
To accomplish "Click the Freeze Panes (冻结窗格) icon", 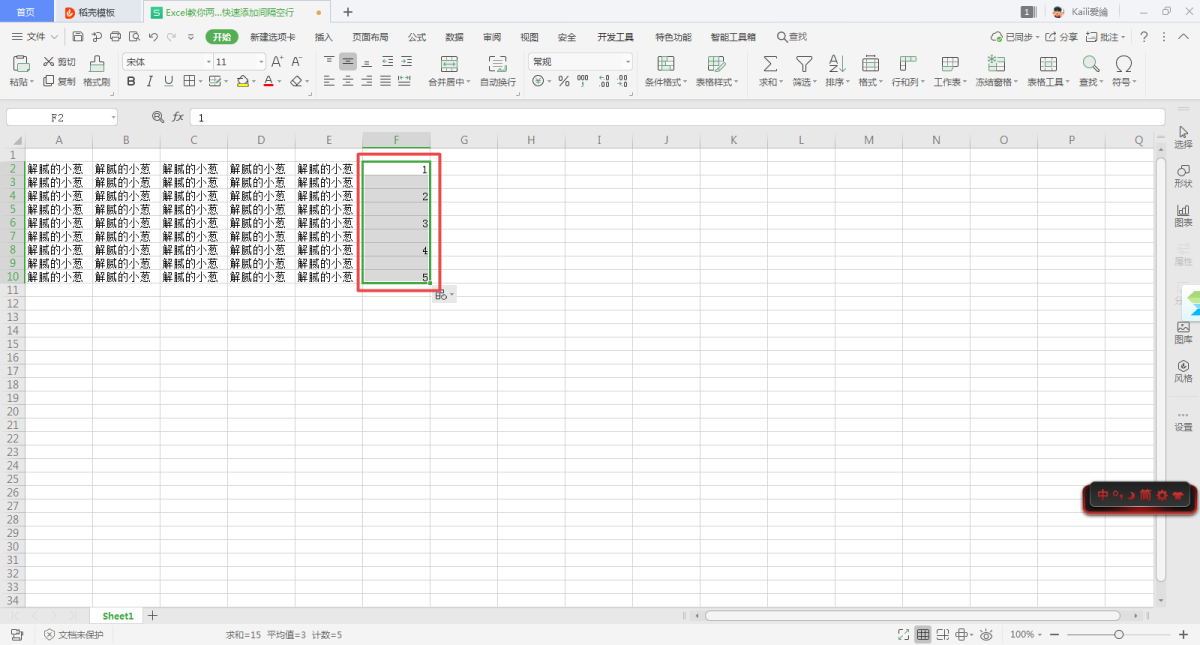I will (996, 64).
